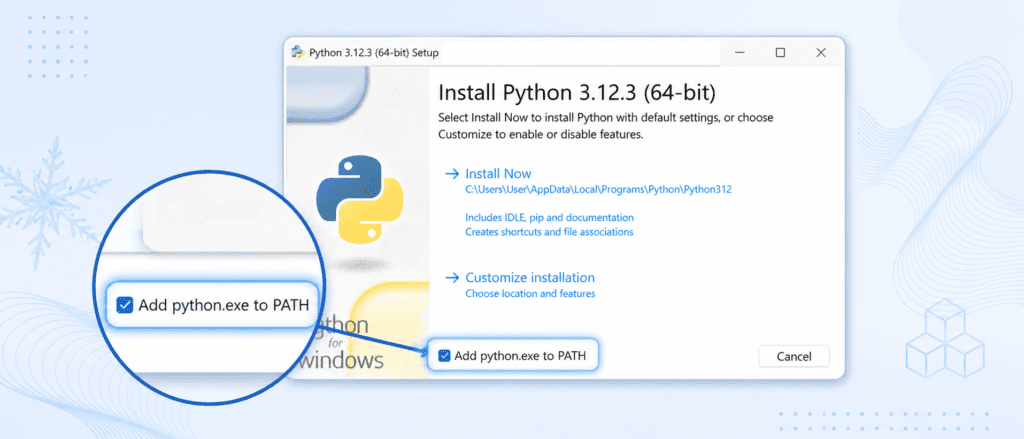Click the large Python logo image
The height and width of the screenshot is (439, 1024).
point(360,200)
